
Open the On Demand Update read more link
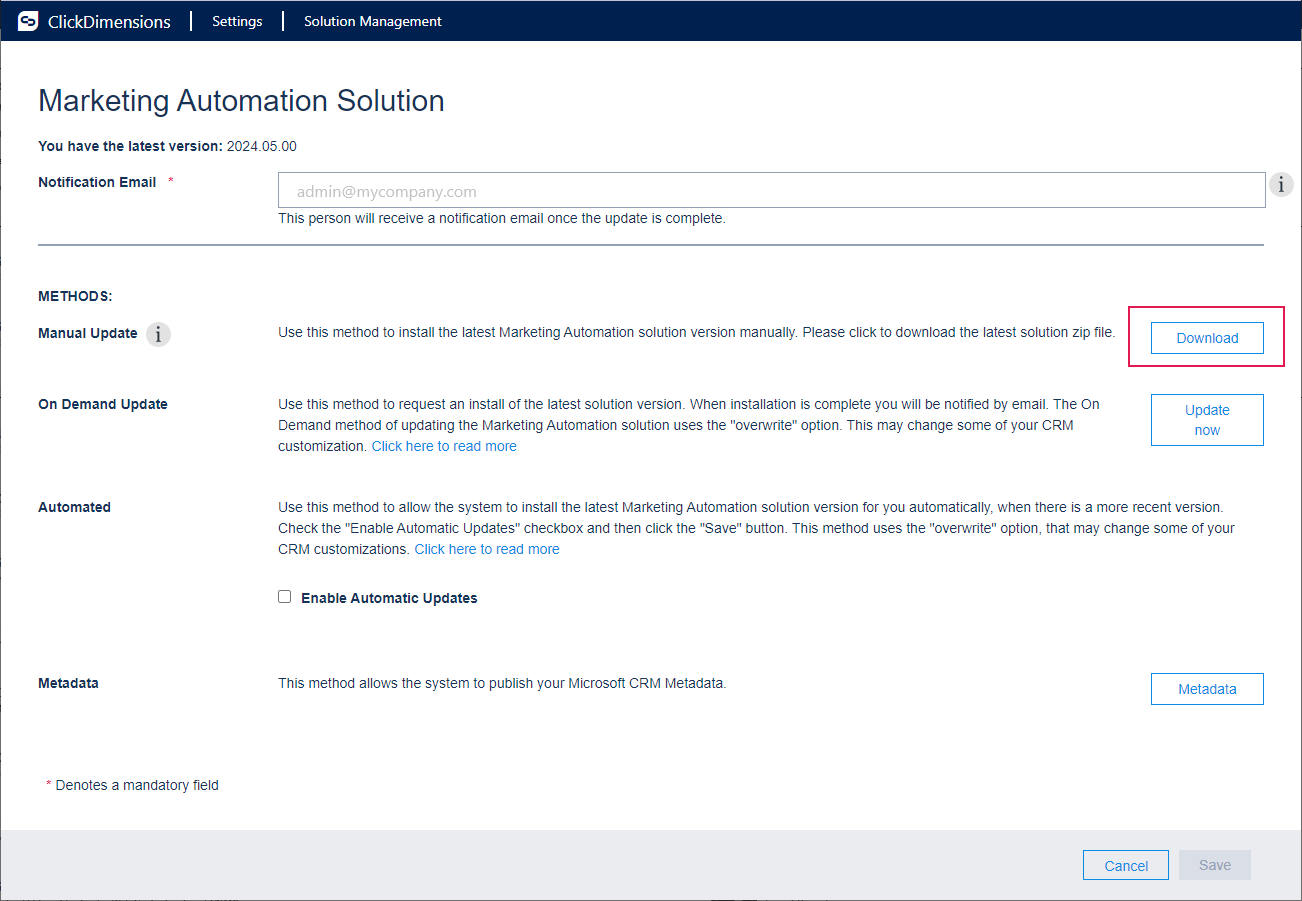pos(443,445)
